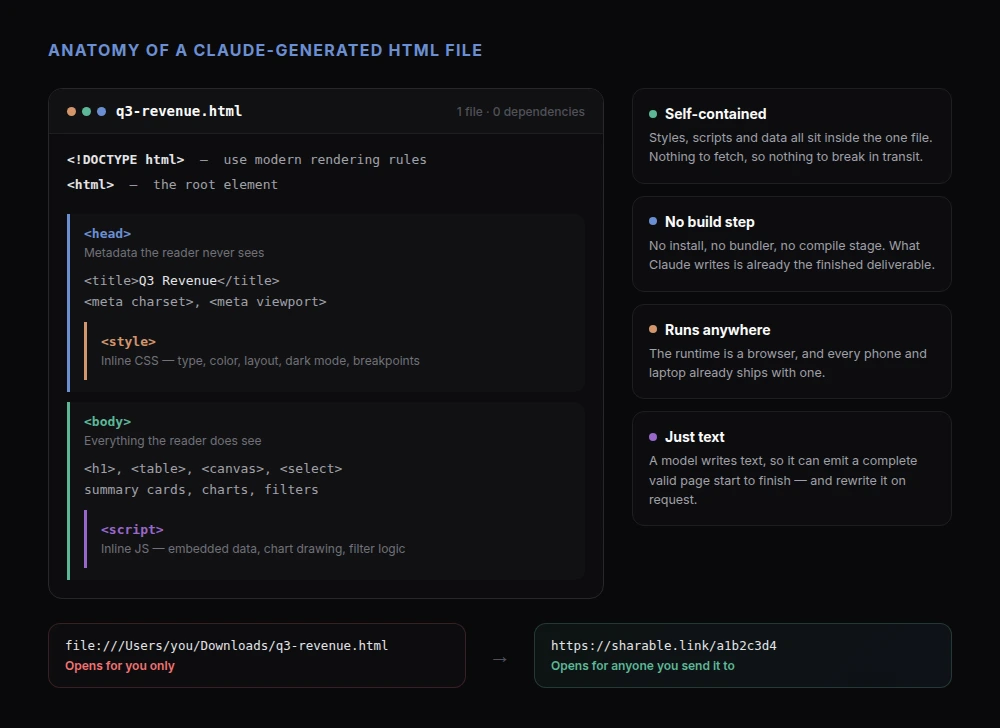Click 'The runtime is a browser' description text
Screen dimensions: 1000x728
tap(788, 363)
